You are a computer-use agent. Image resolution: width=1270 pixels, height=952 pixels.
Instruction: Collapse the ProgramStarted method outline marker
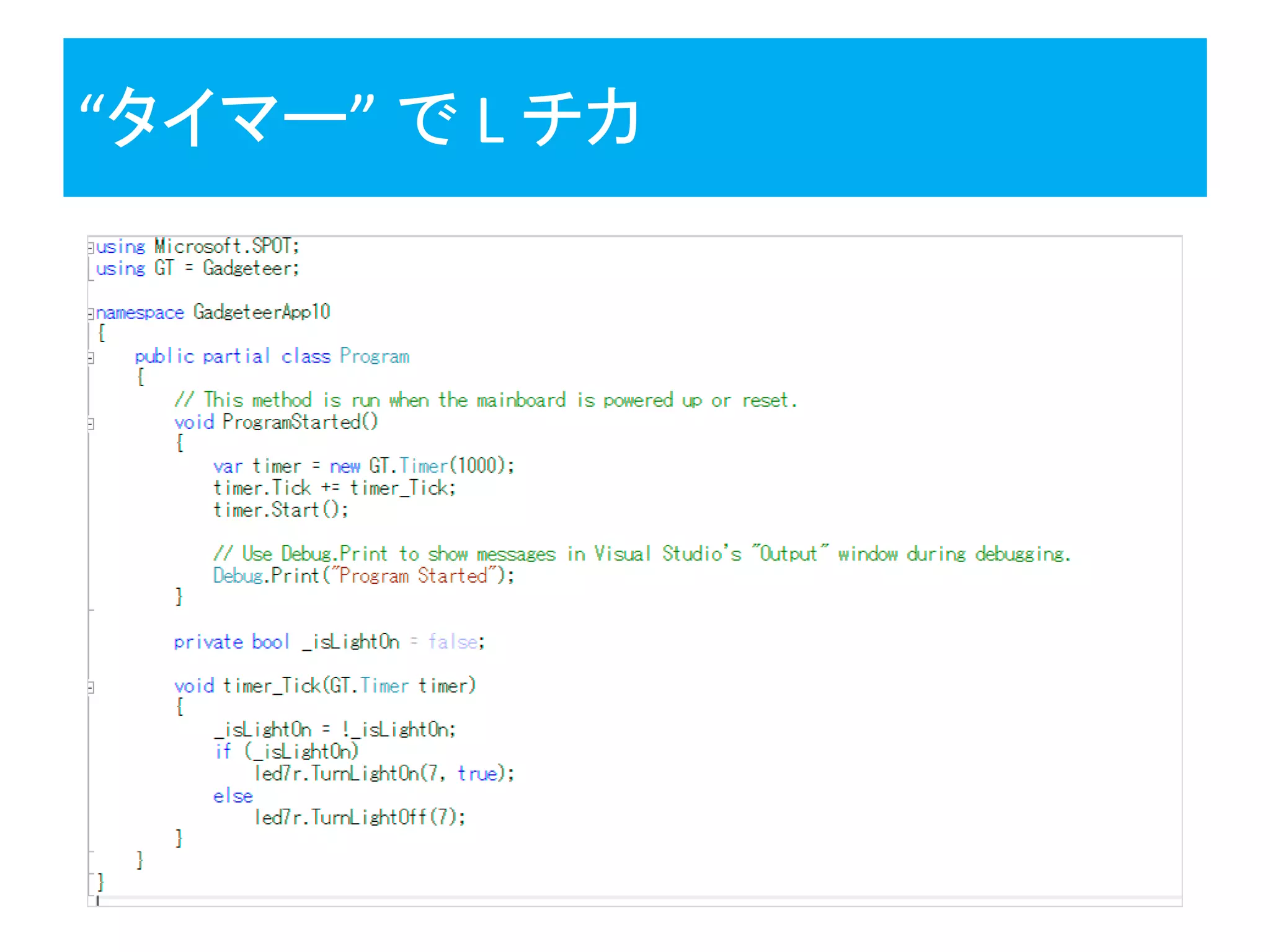91,424
